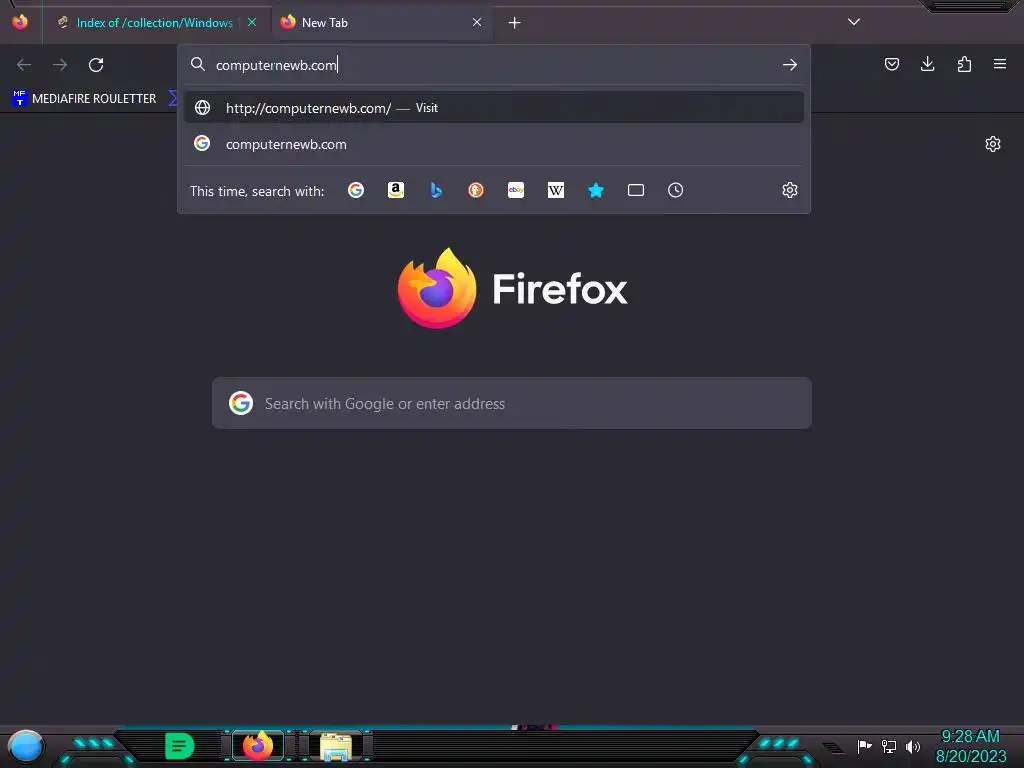Viewport: 1024px width, 768px height.
Task: Search this time with Google
Action: 356,190
